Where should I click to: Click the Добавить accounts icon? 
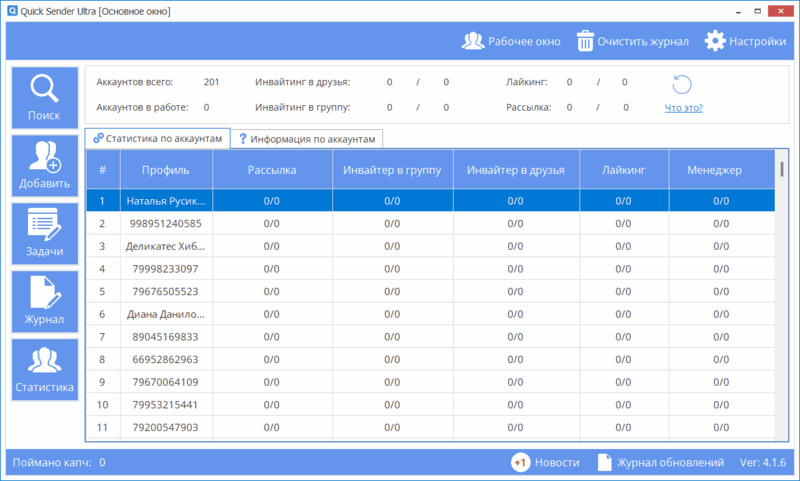pos(45,165)
